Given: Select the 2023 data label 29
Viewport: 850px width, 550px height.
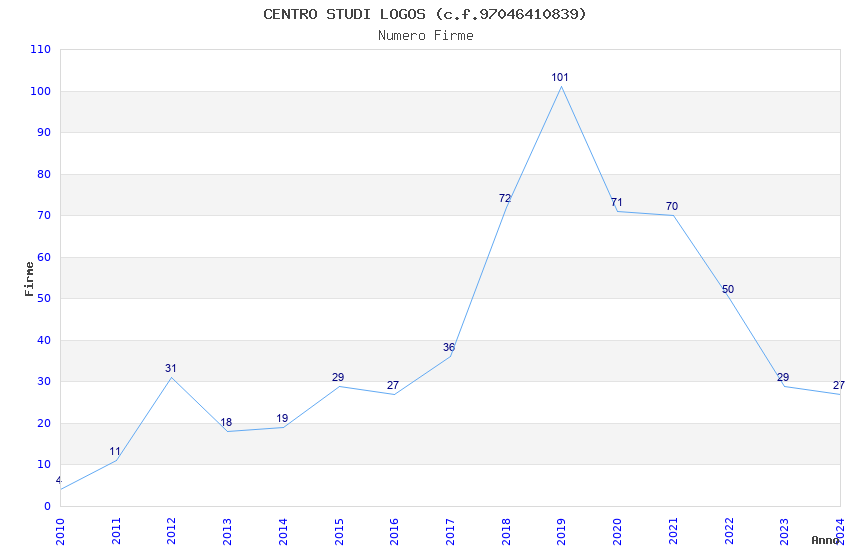Looking at the screenshot, I should [x=783, y=377].
